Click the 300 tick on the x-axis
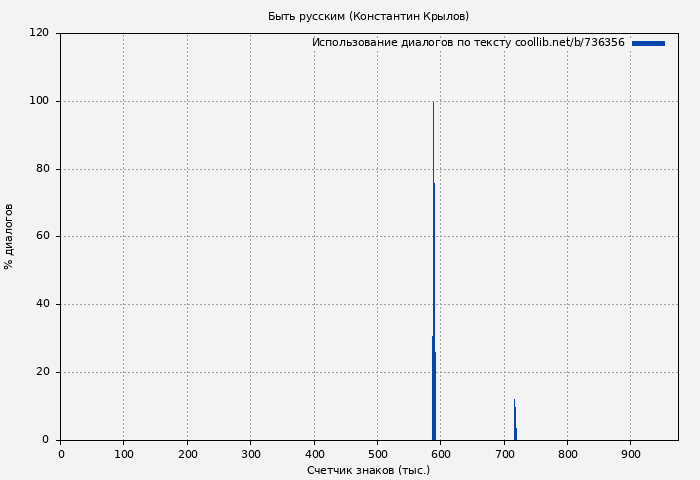 (x=250, y=454)
